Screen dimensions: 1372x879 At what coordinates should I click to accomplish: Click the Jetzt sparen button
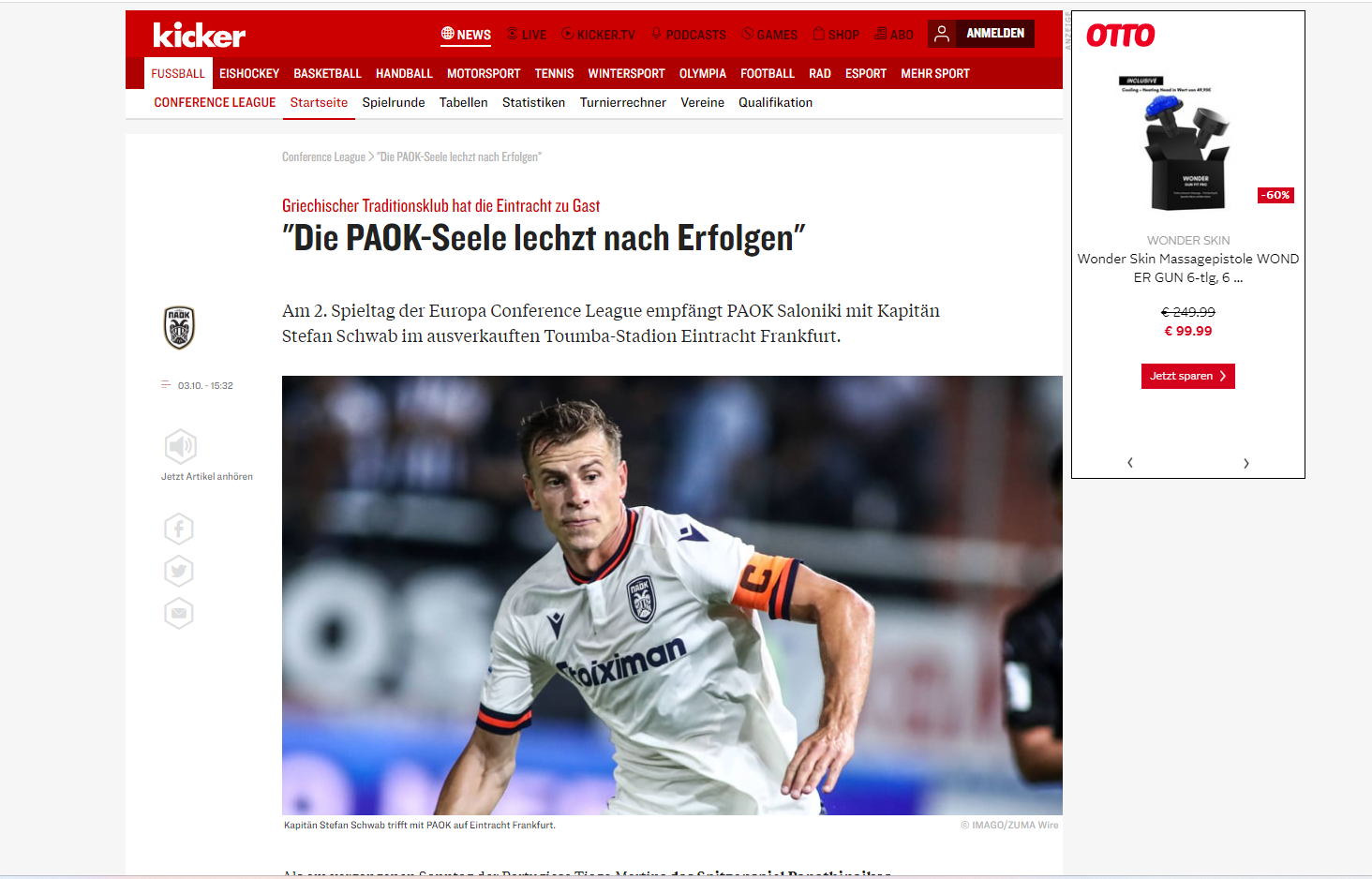(1188, 376)
